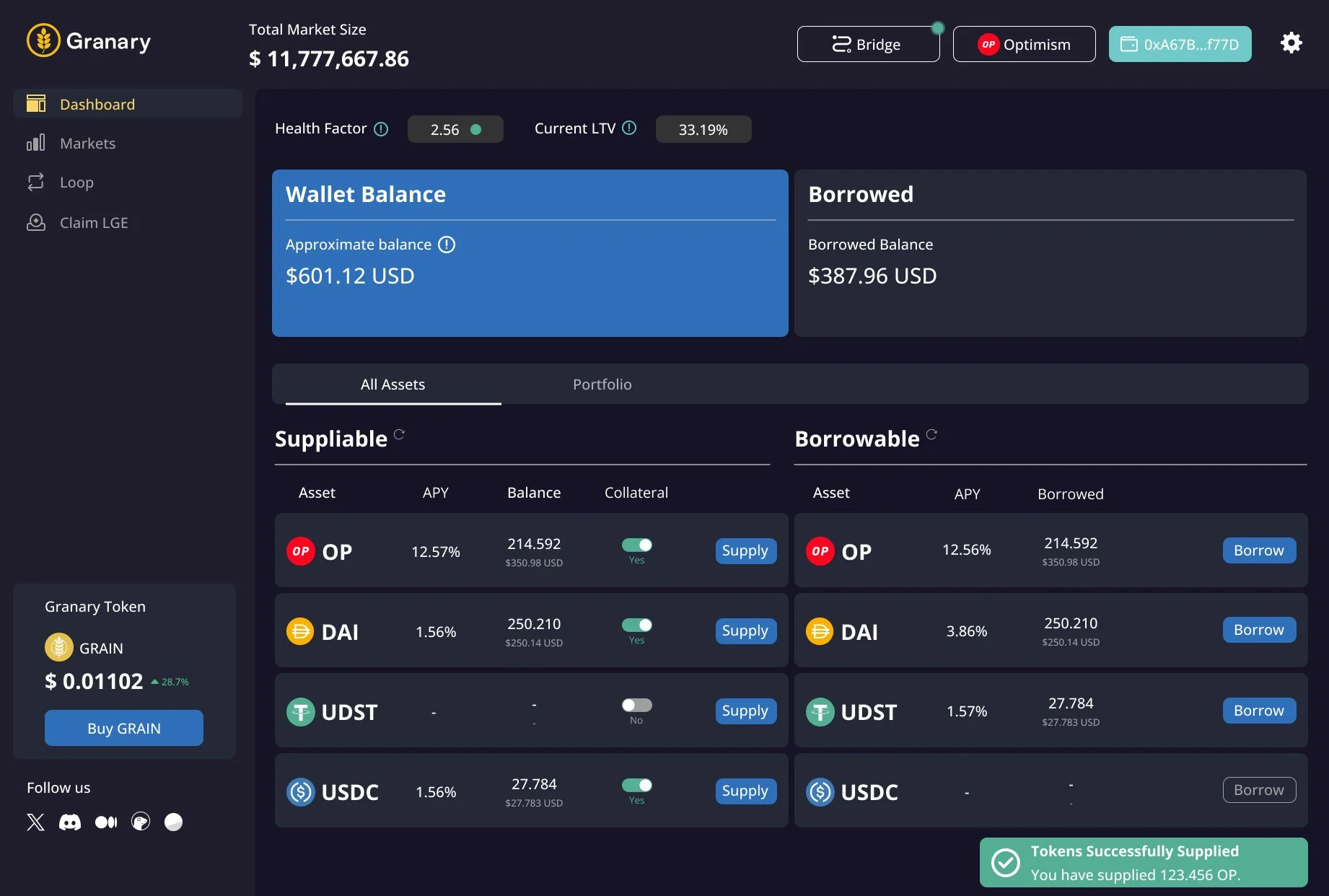Click the Approximate balance info icon
The height and width of the screenshot is (896, 1329).
point(447,245)
